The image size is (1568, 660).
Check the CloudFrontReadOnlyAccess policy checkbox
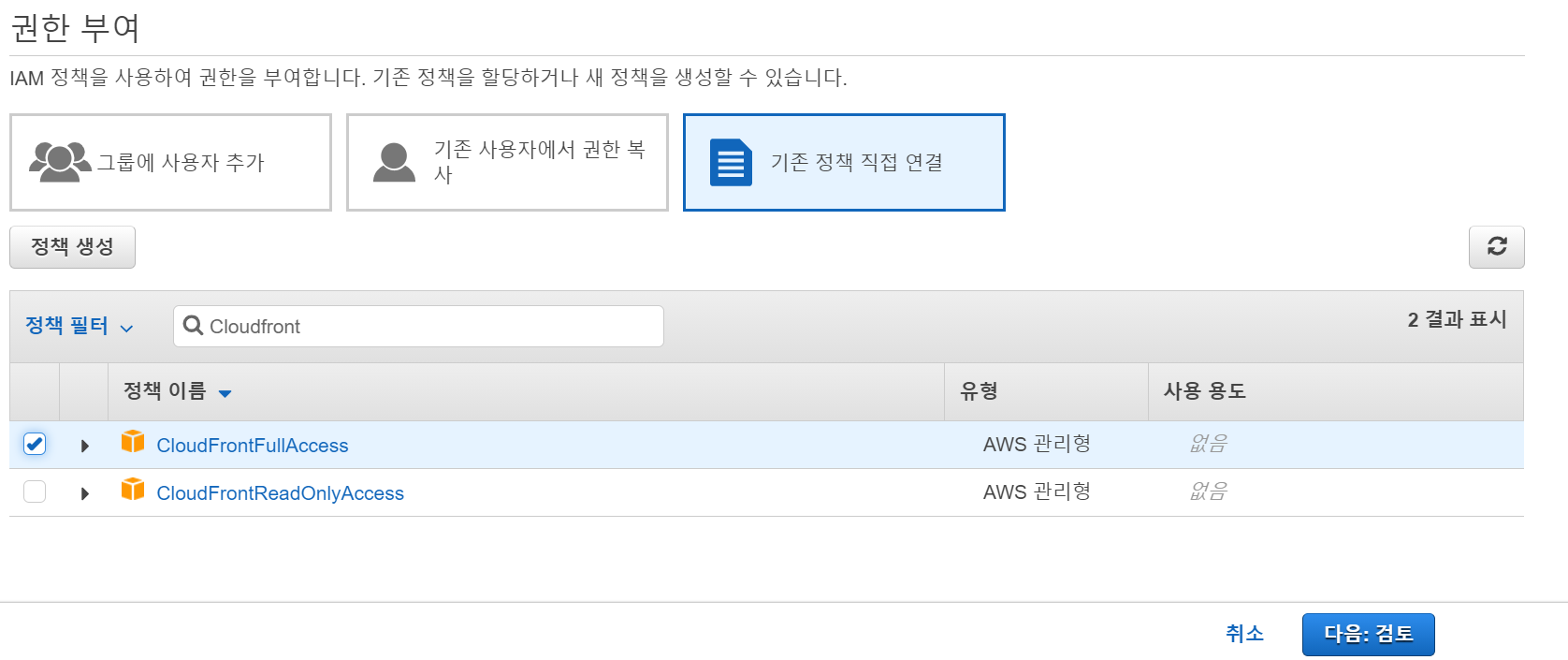pyautogui.click(x=34, y=492)
